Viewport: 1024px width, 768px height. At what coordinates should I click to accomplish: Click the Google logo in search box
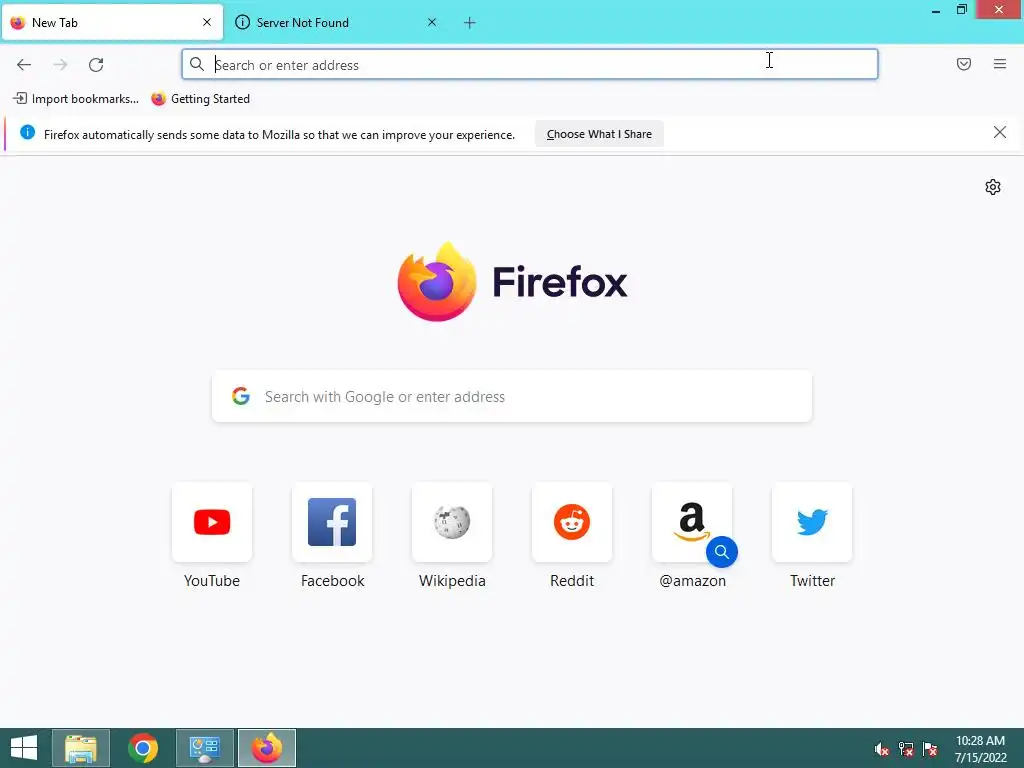click(241, 396)
